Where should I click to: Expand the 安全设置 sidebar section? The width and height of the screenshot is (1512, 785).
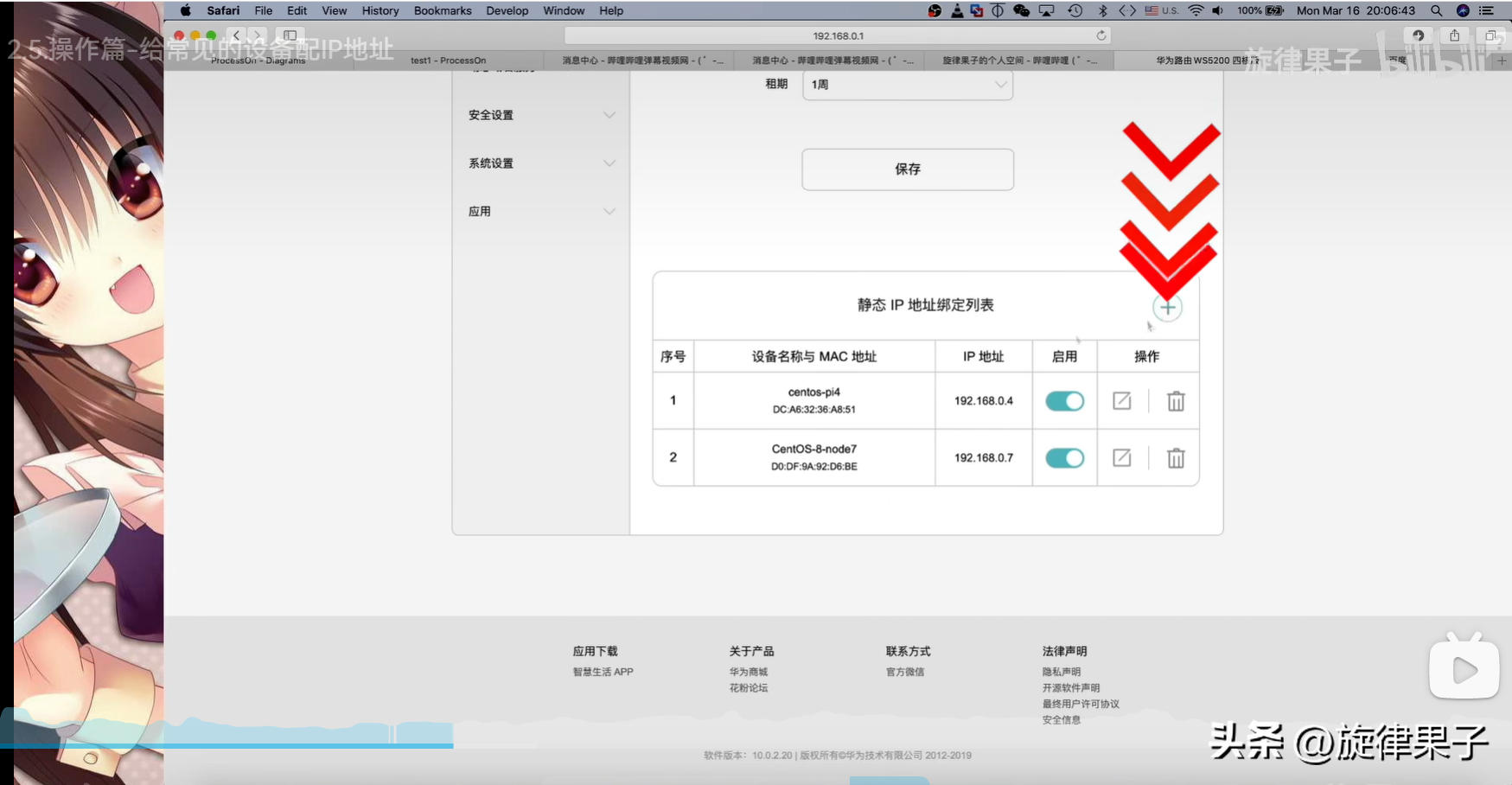(x=540, y=115)
